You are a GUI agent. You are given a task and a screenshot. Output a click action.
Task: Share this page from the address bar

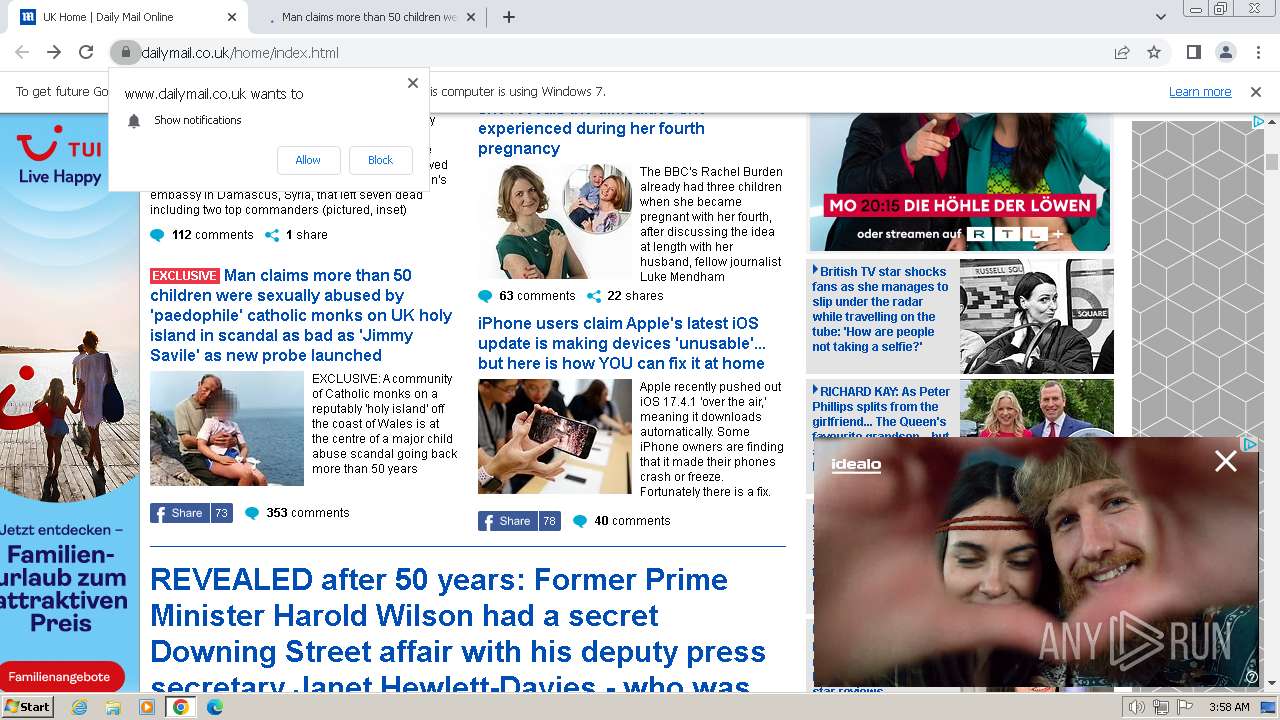1122,52
